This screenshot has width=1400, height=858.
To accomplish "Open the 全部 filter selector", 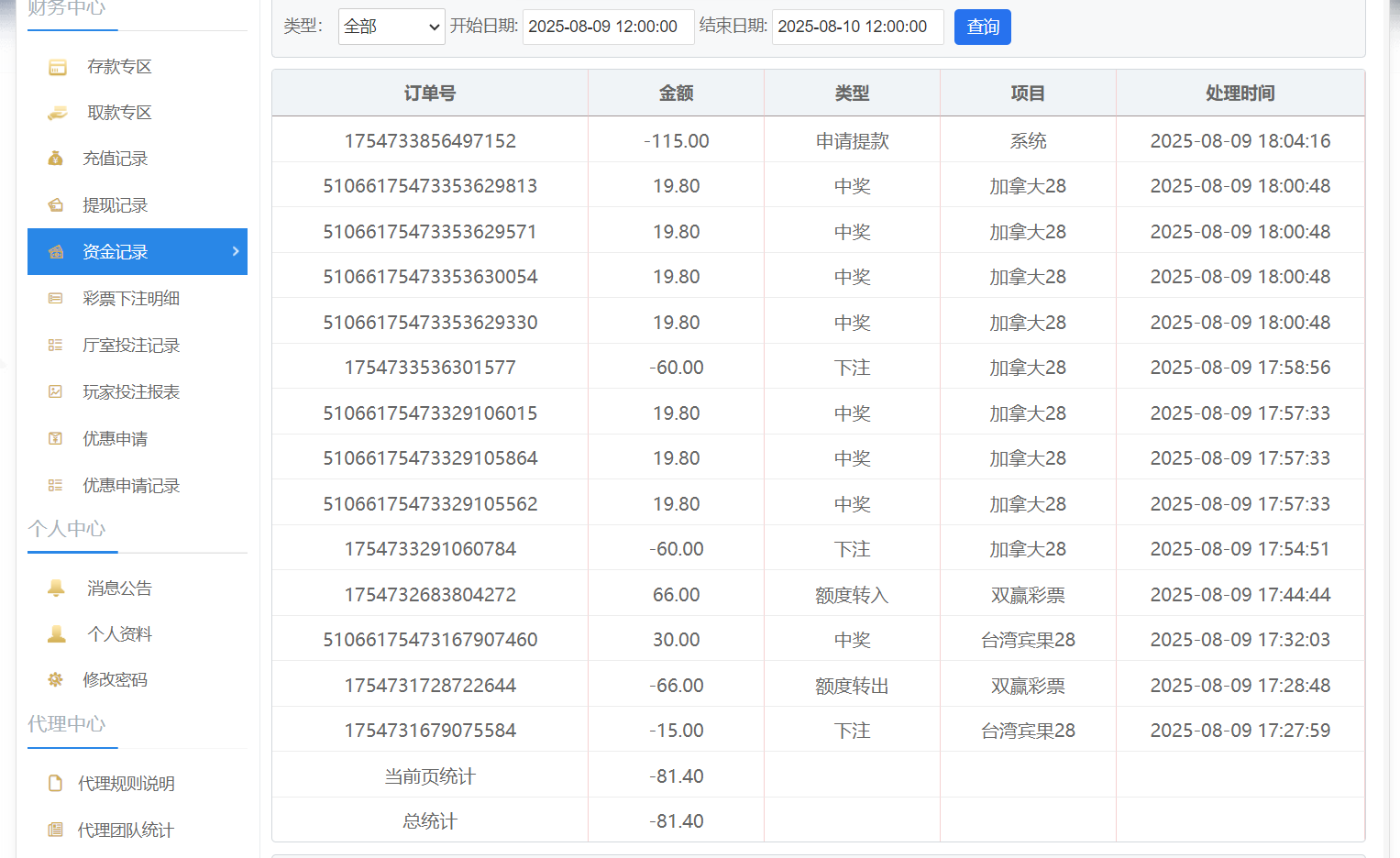I will coord(391,27).
